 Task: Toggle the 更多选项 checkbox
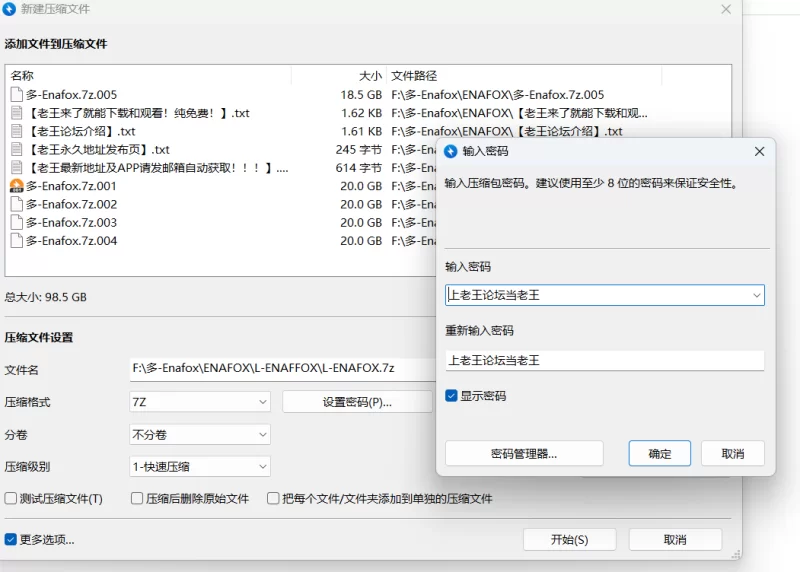coord(11,539)
